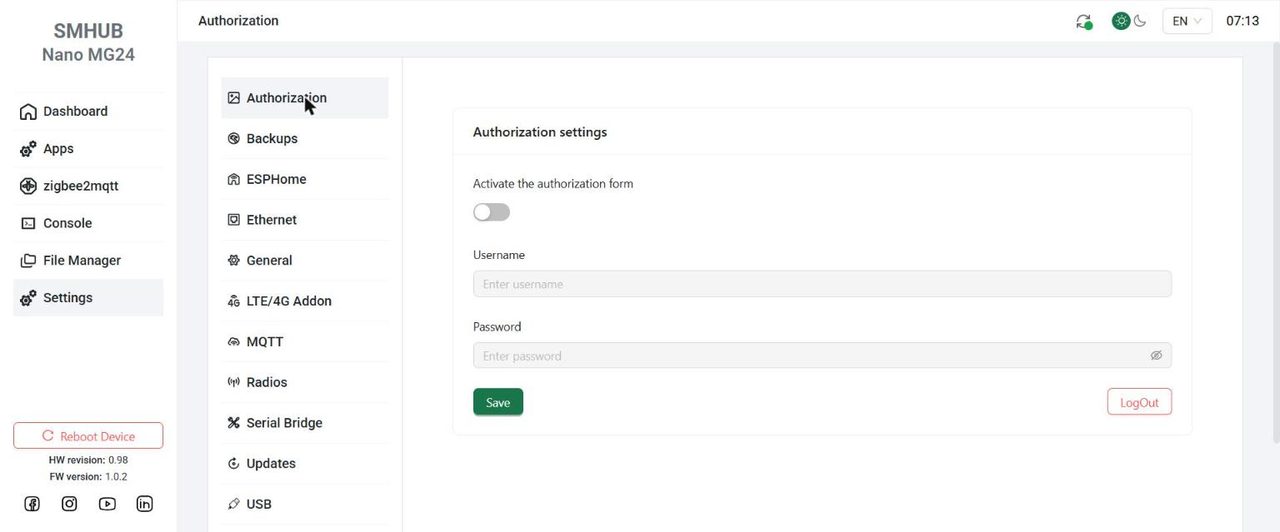1280x532 pixels.
Task: Open the Backups settings tab
Action: 305,139
